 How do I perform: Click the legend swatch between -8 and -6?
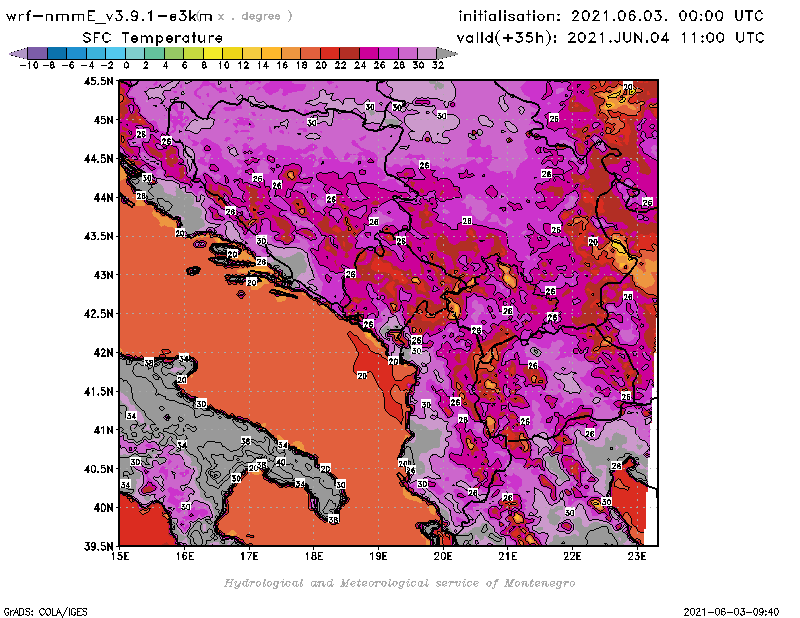[57, 53]
